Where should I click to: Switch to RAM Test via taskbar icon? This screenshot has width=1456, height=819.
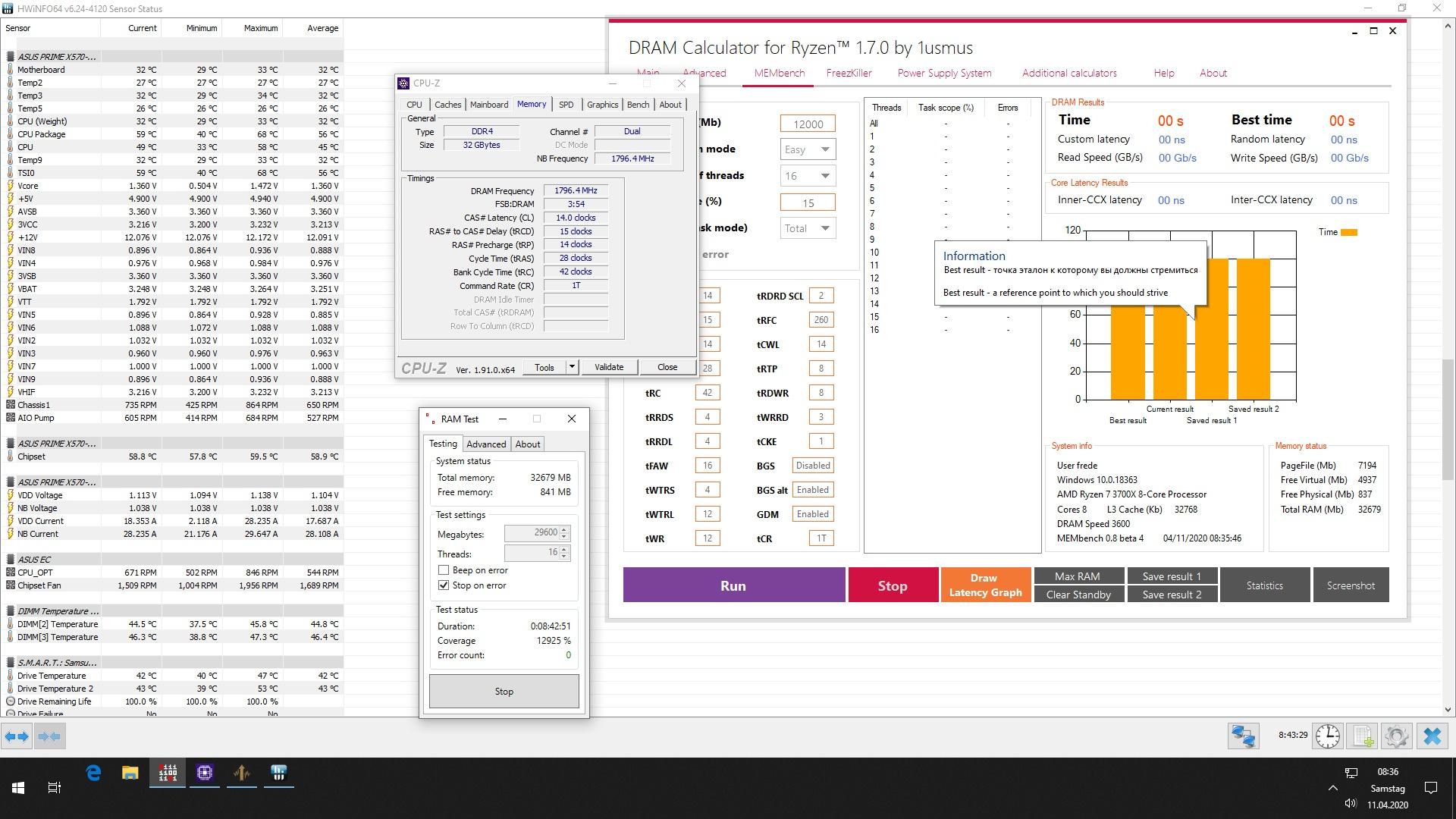(x=168, y=773)
